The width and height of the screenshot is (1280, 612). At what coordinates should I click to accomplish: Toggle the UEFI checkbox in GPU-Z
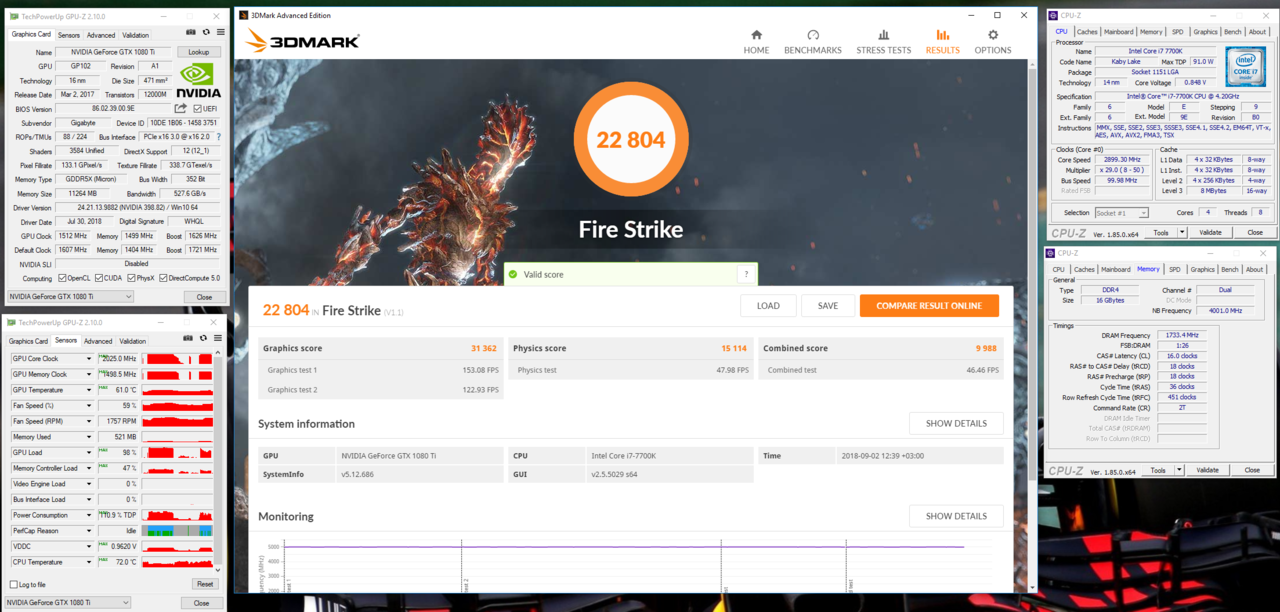coord(197,109)
